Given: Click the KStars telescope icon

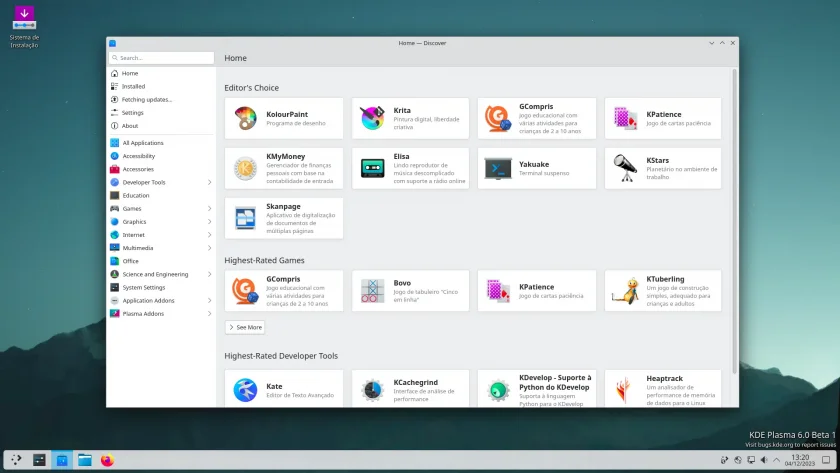Looking at the screenshot, I should tap(625, 168).
